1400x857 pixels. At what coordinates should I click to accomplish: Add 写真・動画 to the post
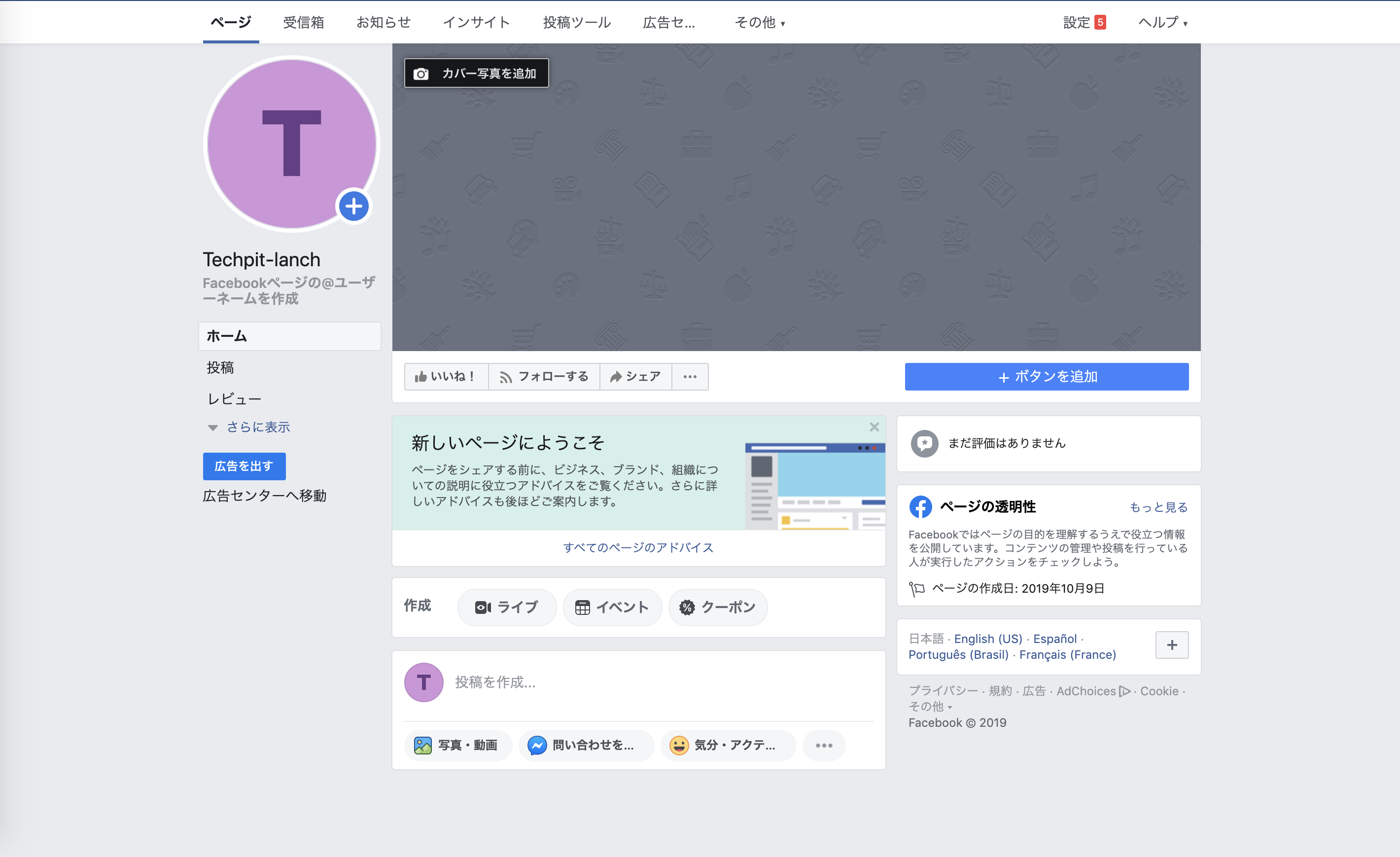point(457,745)
